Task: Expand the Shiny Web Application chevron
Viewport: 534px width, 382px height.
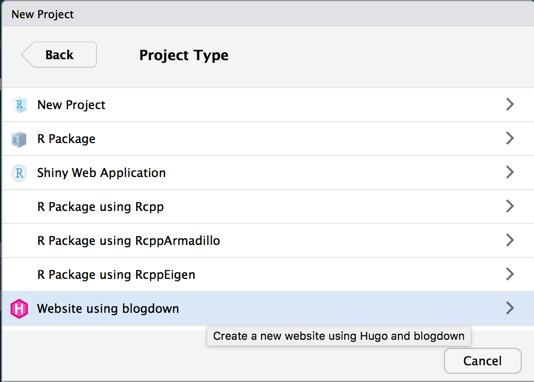Action: (509, 172)
